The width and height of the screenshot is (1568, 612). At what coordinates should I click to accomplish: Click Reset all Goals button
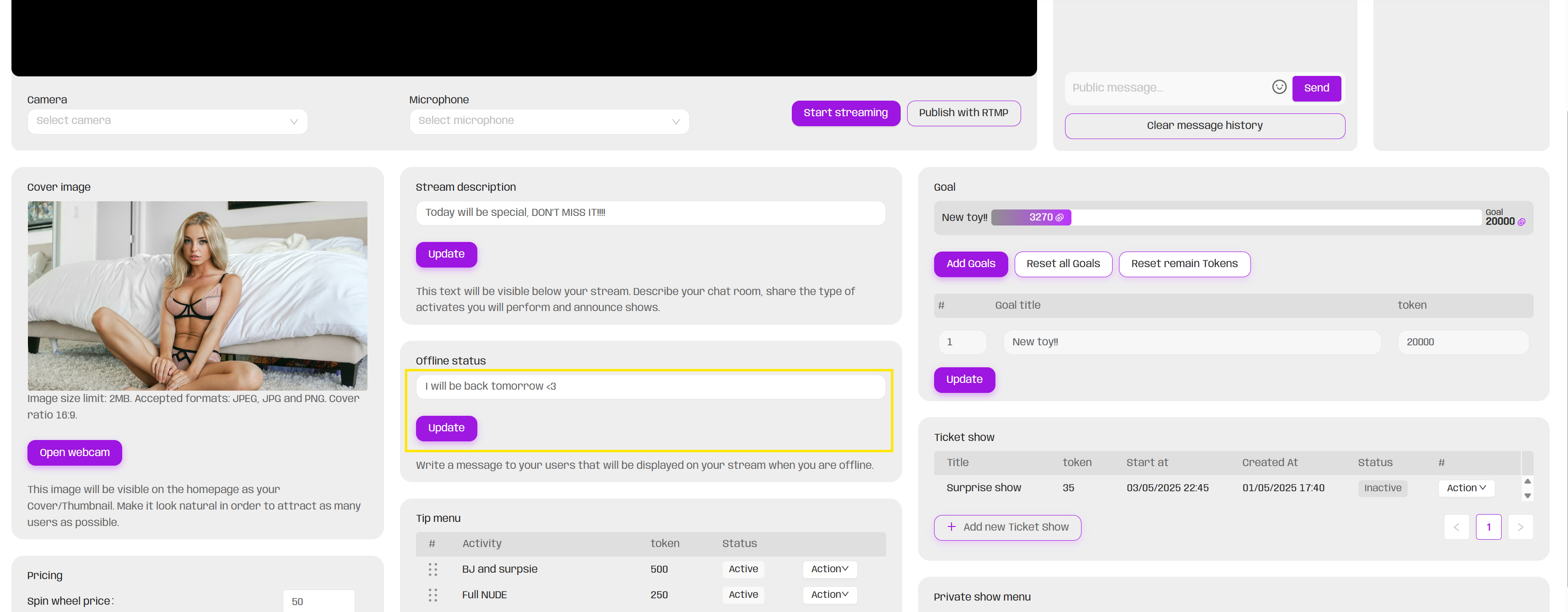click(1063, 264)
